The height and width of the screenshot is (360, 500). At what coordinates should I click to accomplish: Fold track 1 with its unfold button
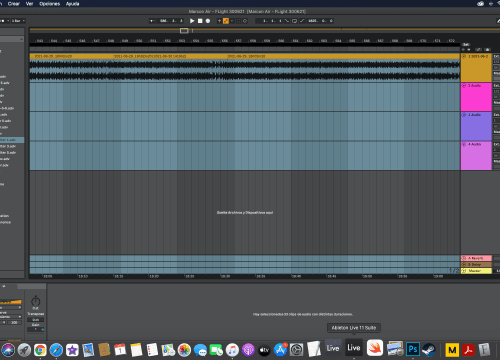point(464,56)
